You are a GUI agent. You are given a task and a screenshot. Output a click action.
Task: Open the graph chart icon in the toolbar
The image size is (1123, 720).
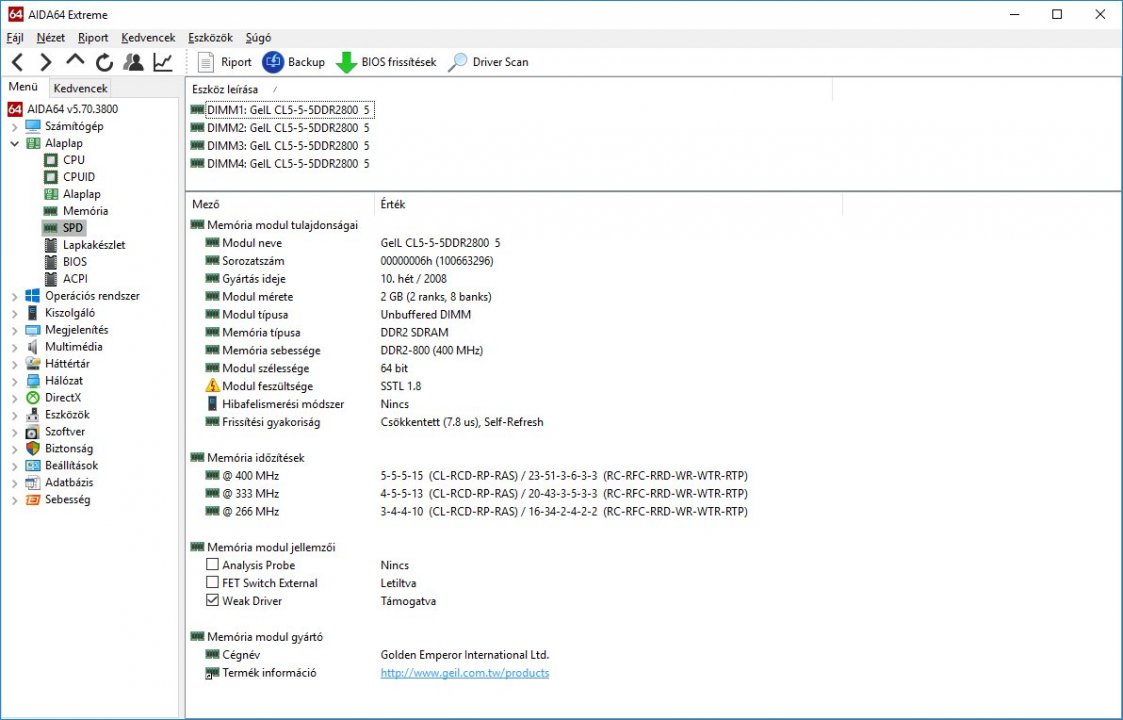[163, 62]
